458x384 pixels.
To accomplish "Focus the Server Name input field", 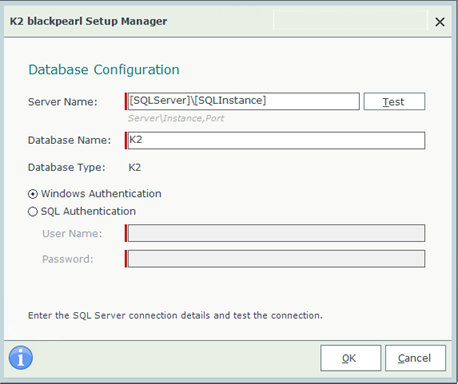I will (x=243, y=101).
